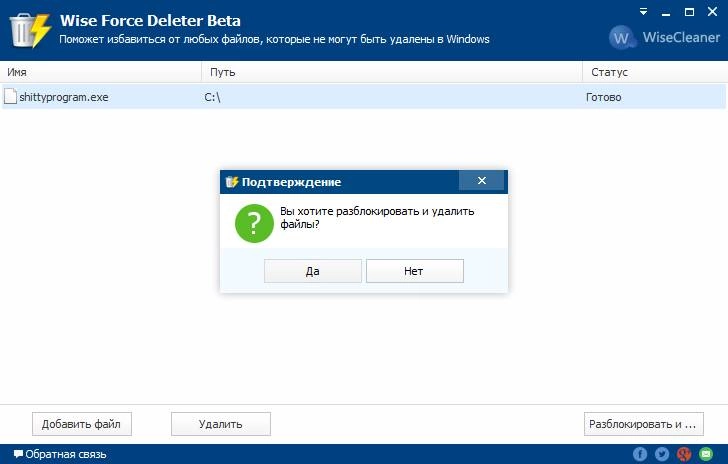Open the Google Plus icon in status bar
Image resolution: width=728 pixels, height=464 pixels.
click(x=684, y=454)
